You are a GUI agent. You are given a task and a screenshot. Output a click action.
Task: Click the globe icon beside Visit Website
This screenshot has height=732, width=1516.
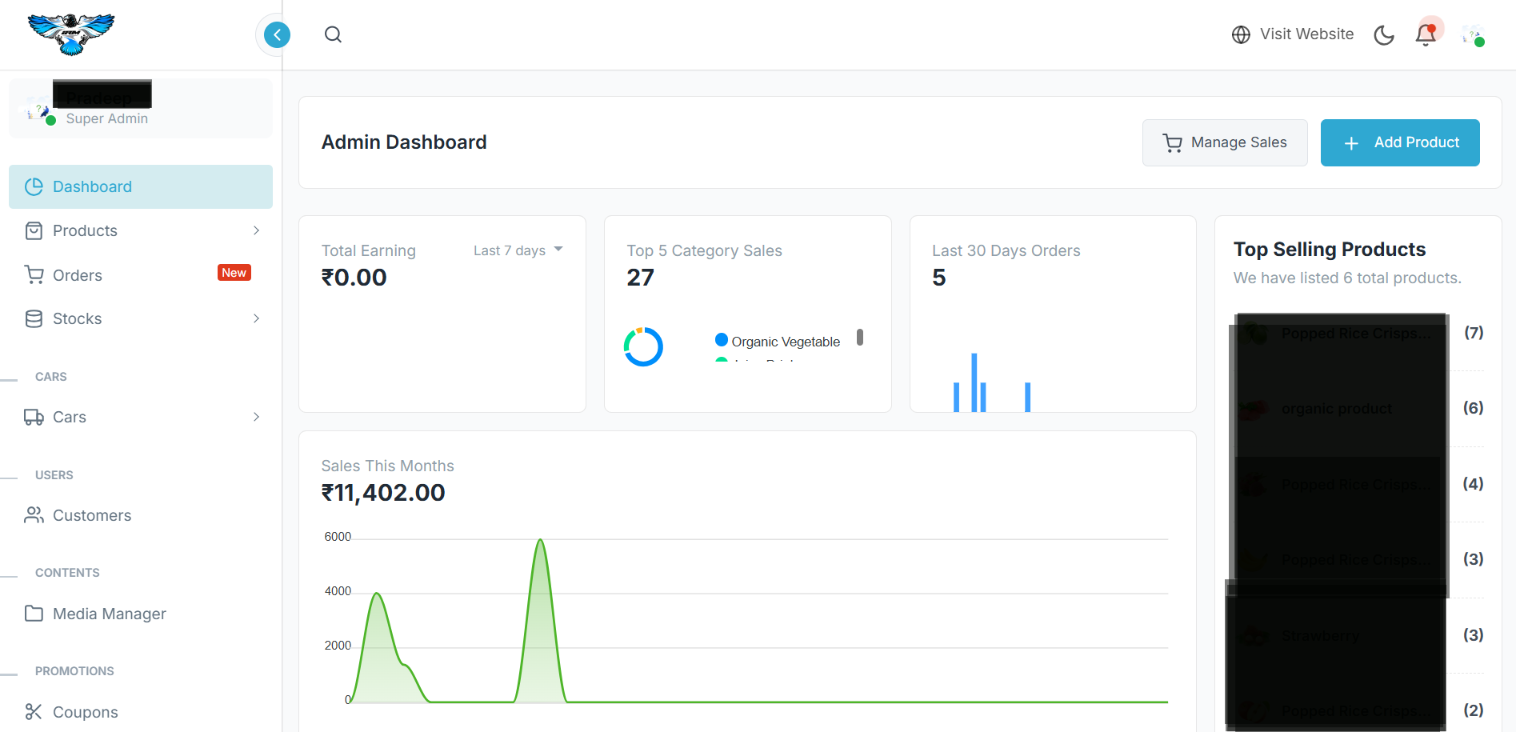pyautogui.click(x=1241, y=35)
